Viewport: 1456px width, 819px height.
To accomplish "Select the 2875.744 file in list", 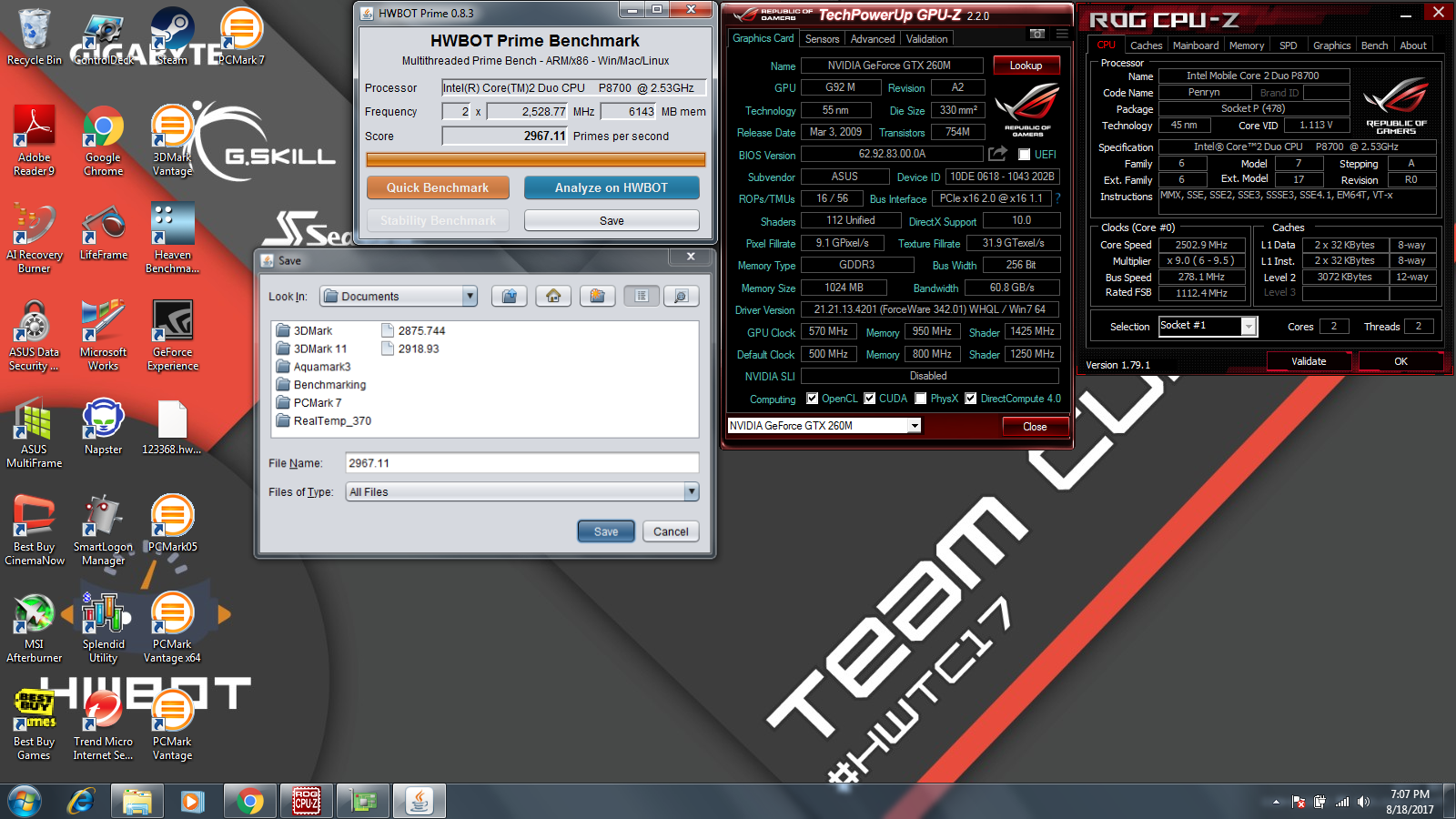I will [x=414, y=330].
